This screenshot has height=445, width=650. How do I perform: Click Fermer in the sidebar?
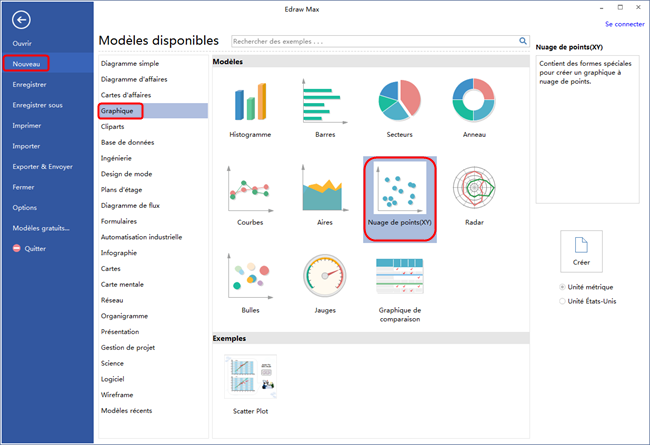(23, 187)
